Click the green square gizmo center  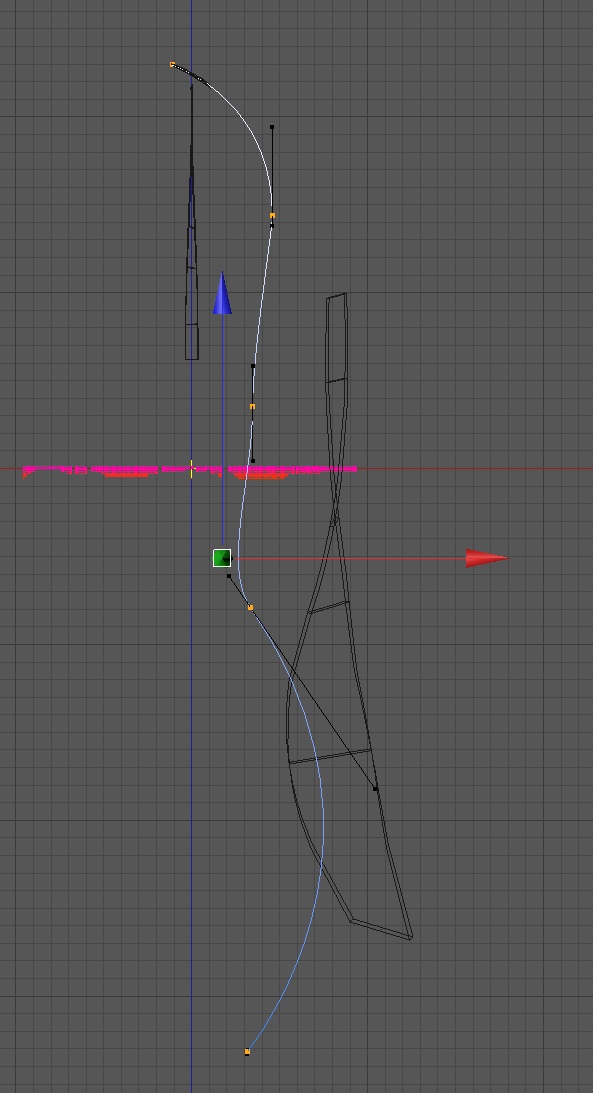point(222,558)
